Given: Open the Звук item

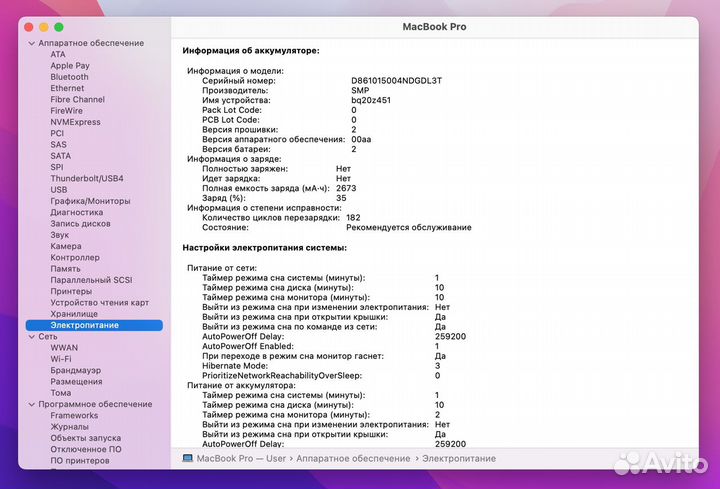Looking at the screenshot, I should click(60, 235).
